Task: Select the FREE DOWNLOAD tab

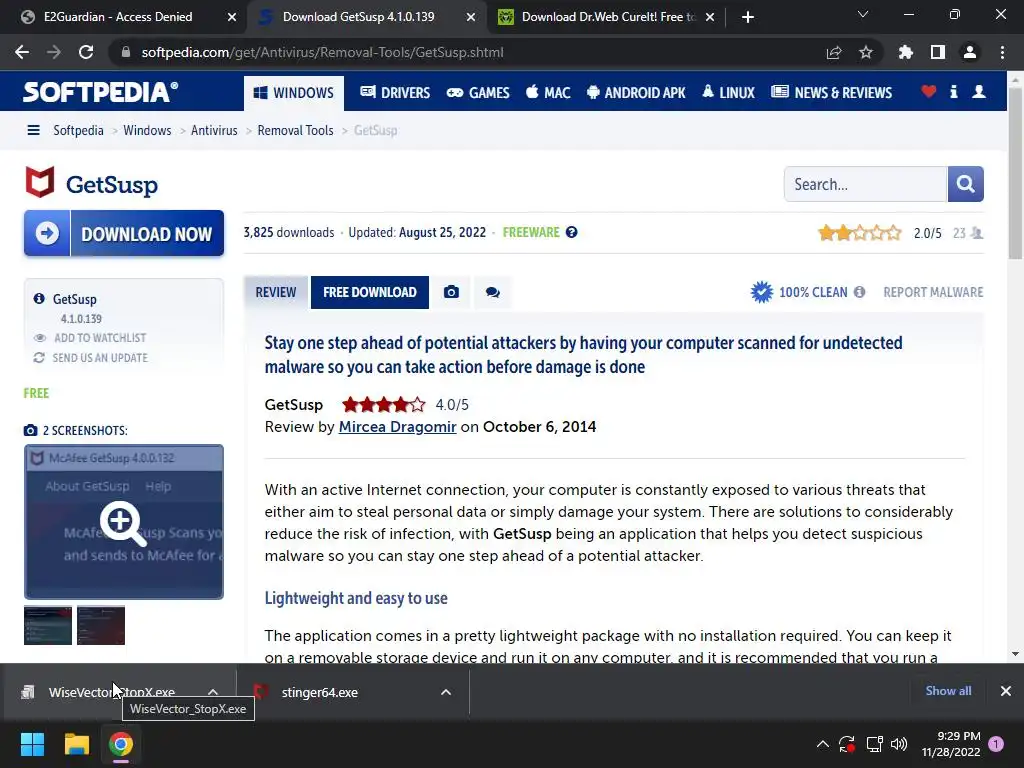Action: (370, 292)
